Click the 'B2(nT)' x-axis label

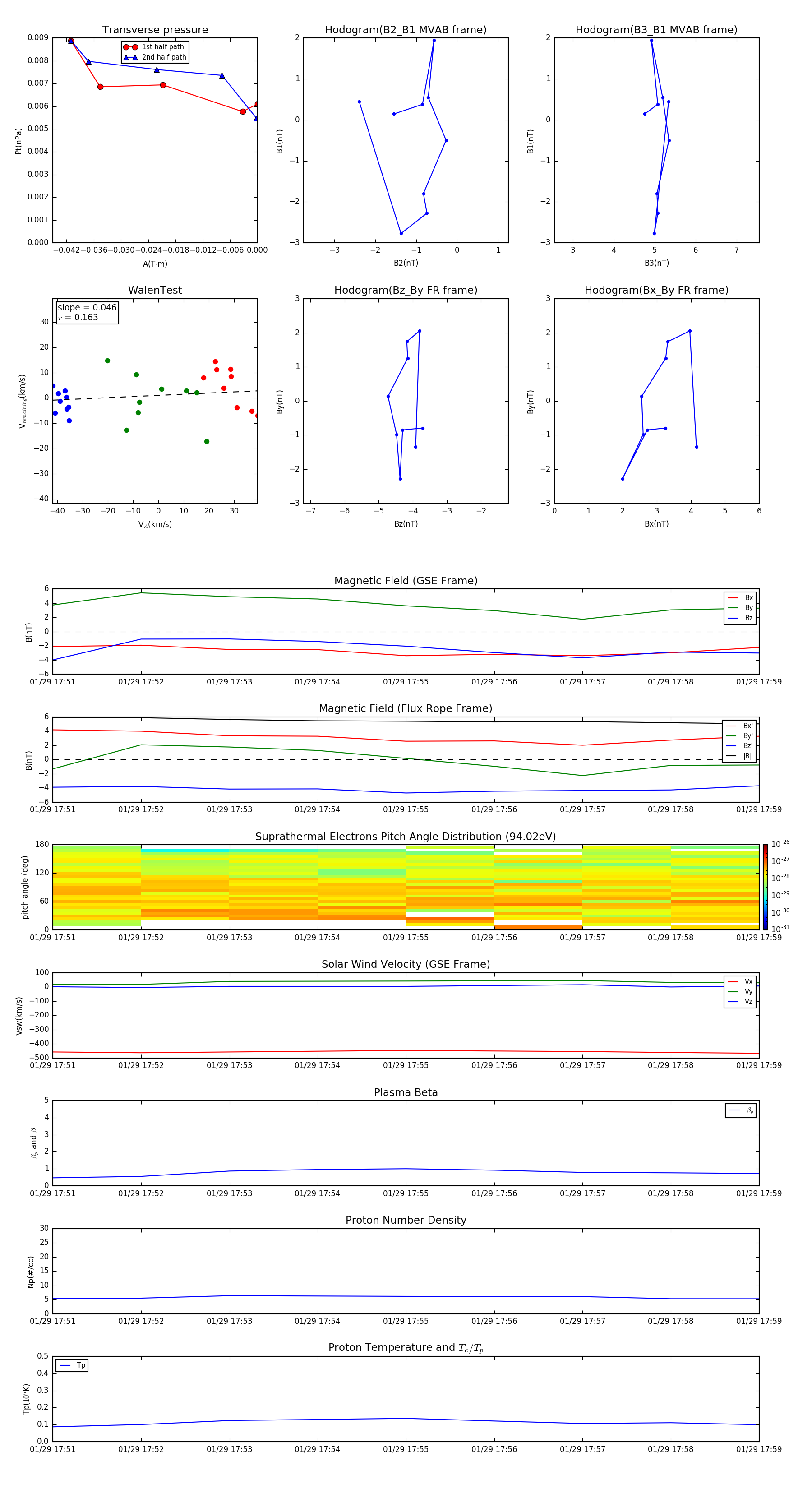406,263
